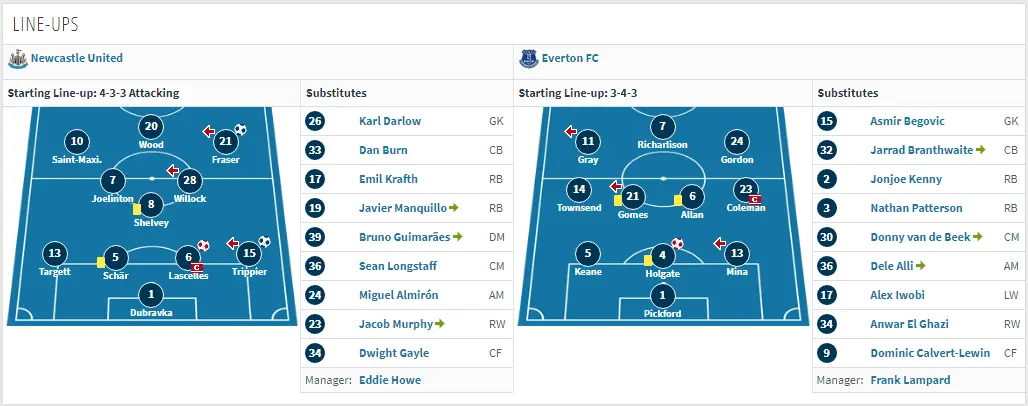Click Lascelles' captain armband icon
The height and width of the screenshot is (406, 1028).
coord(197,267)
